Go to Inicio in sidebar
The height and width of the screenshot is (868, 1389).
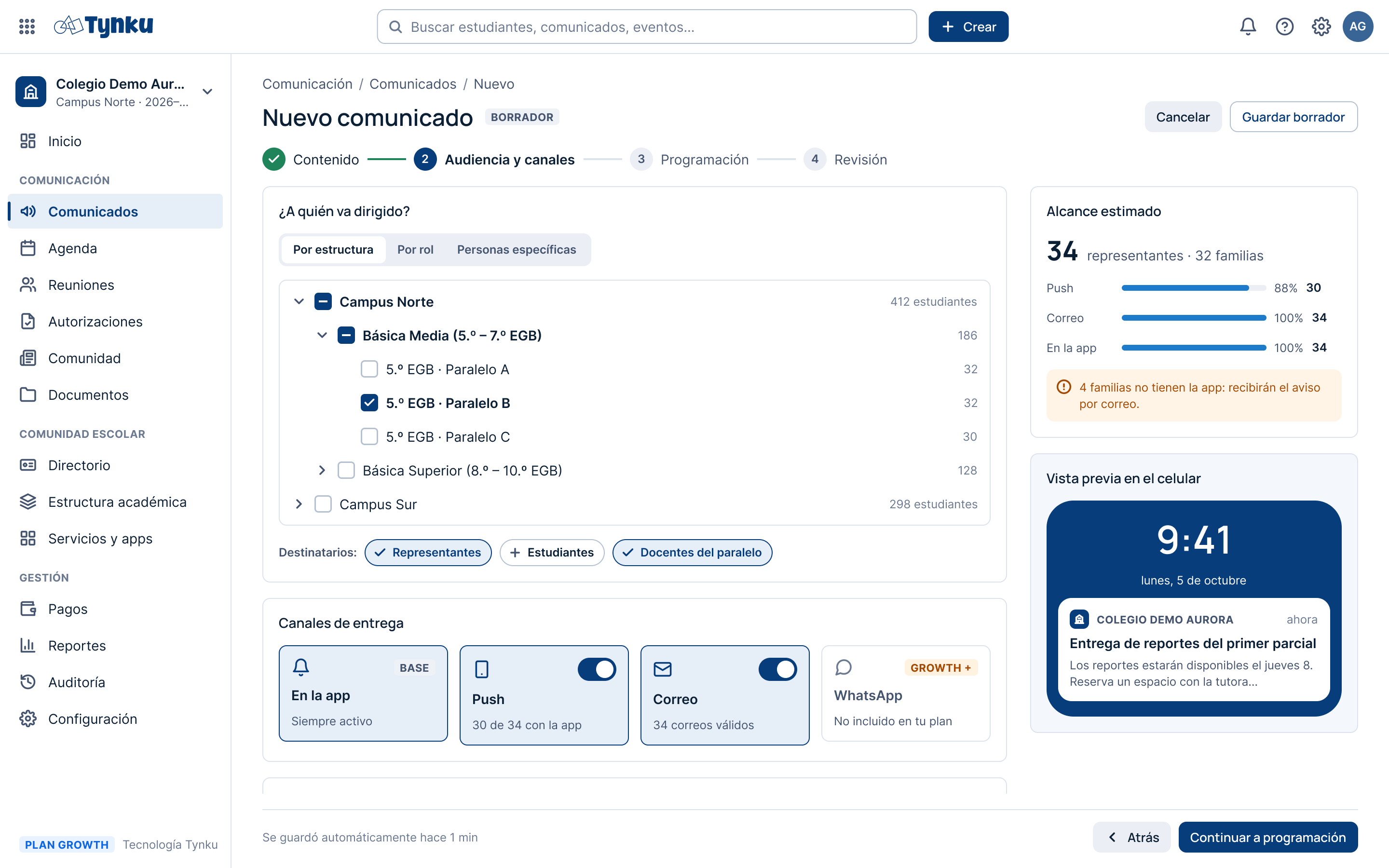coord(115,141)
